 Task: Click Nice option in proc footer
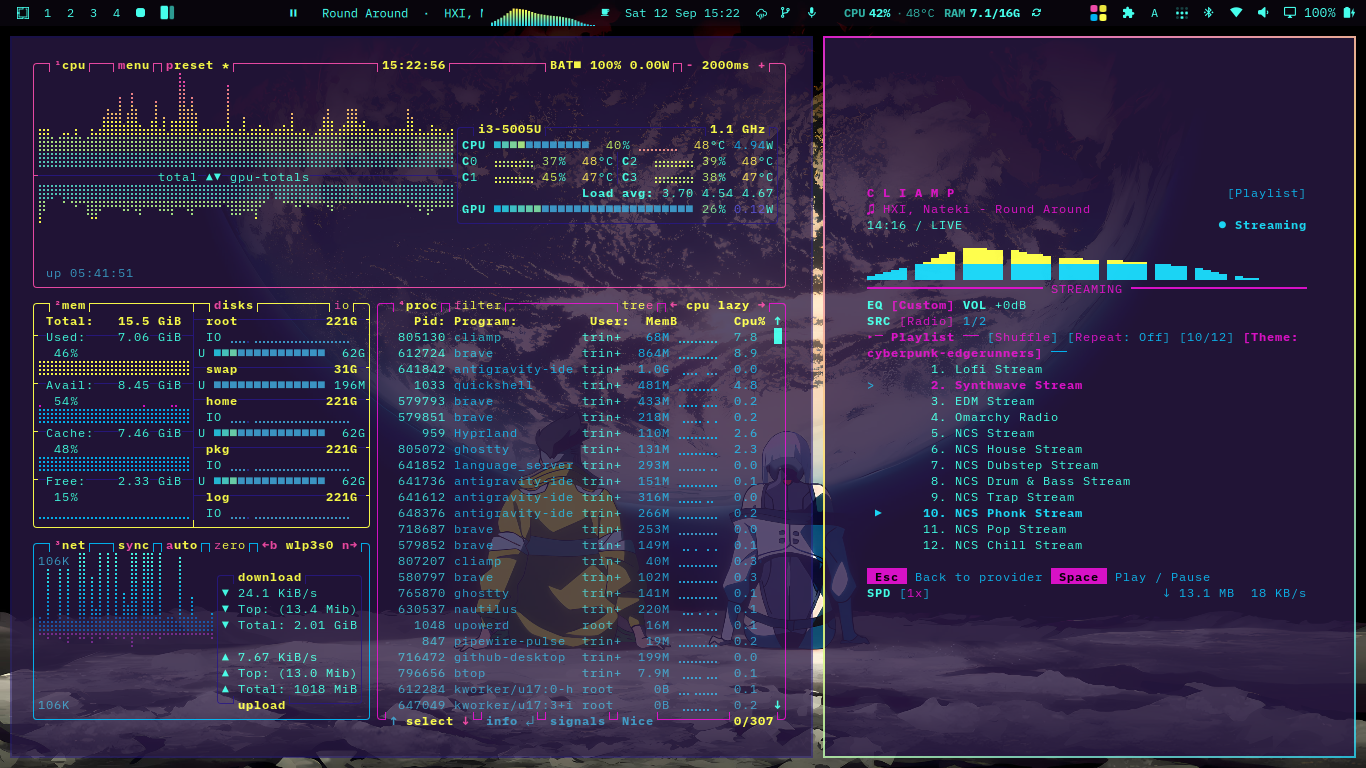637,721
